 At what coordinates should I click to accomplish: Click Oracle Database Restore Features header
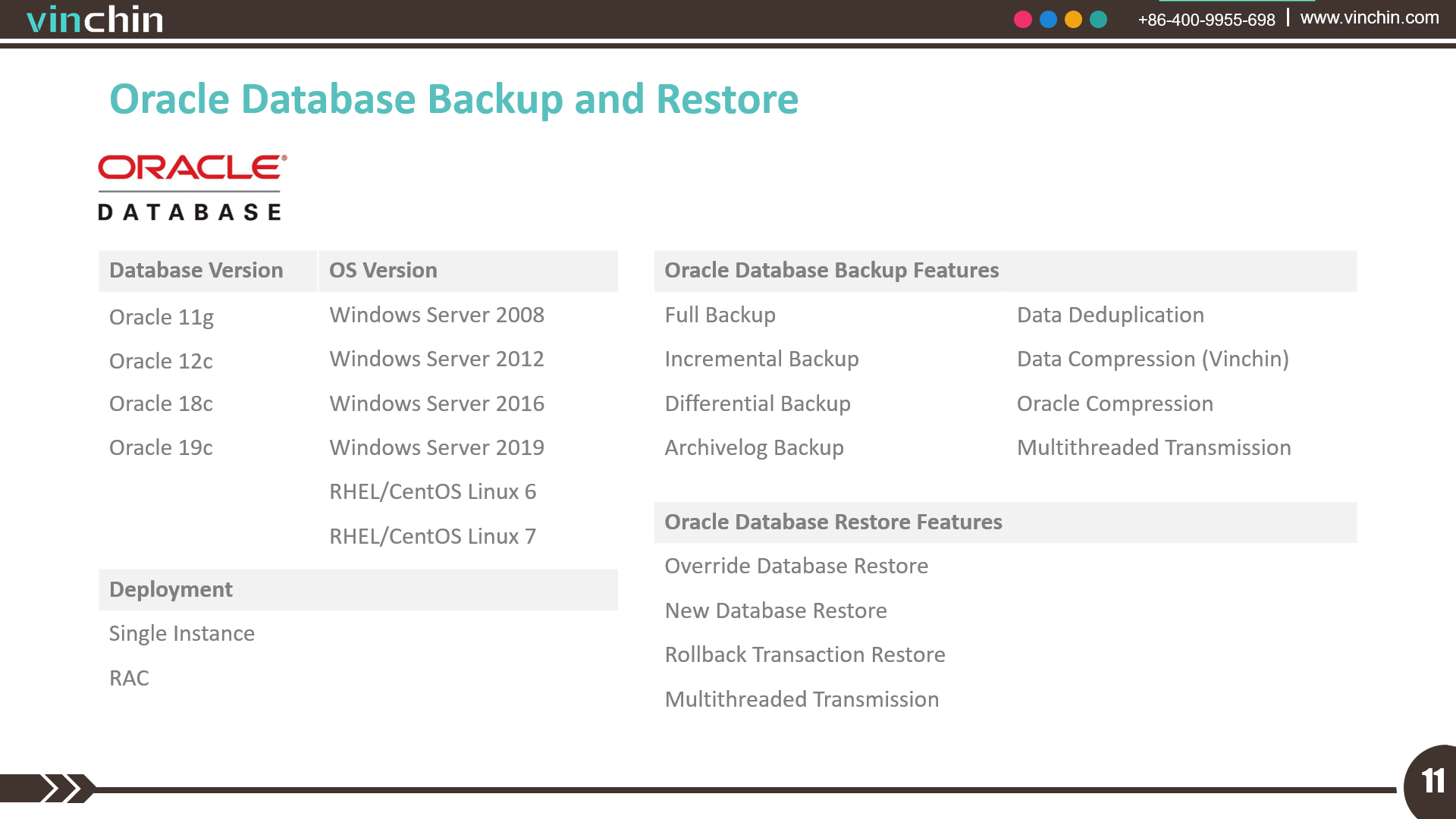point(1006,522)
